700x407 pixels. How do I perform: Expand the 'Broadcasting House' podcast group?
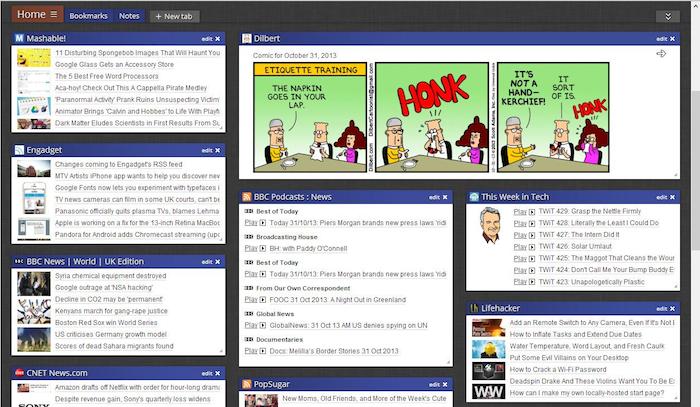tap(281, 237)
